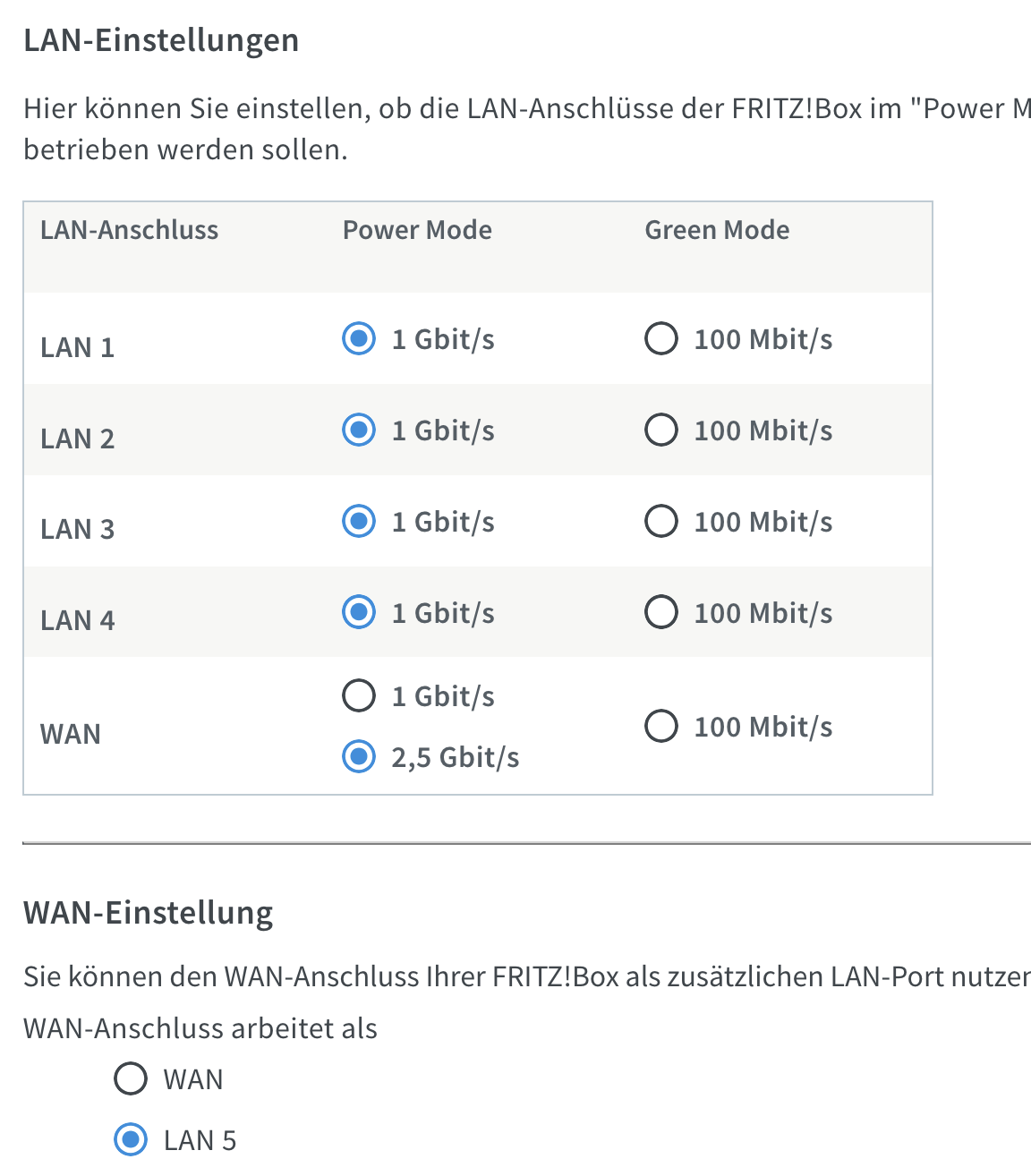Set WAN-Anschluss to work as WAN
Viewport: 1031px width, 1176px height.
131,1079
